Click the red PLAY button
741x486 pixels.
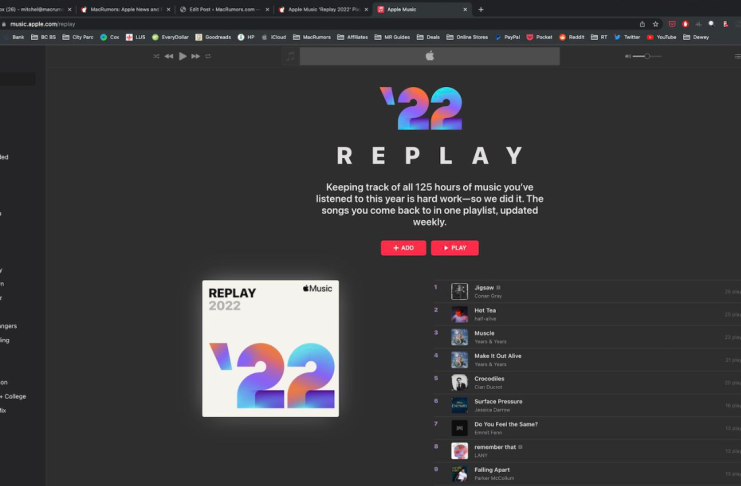455,248
